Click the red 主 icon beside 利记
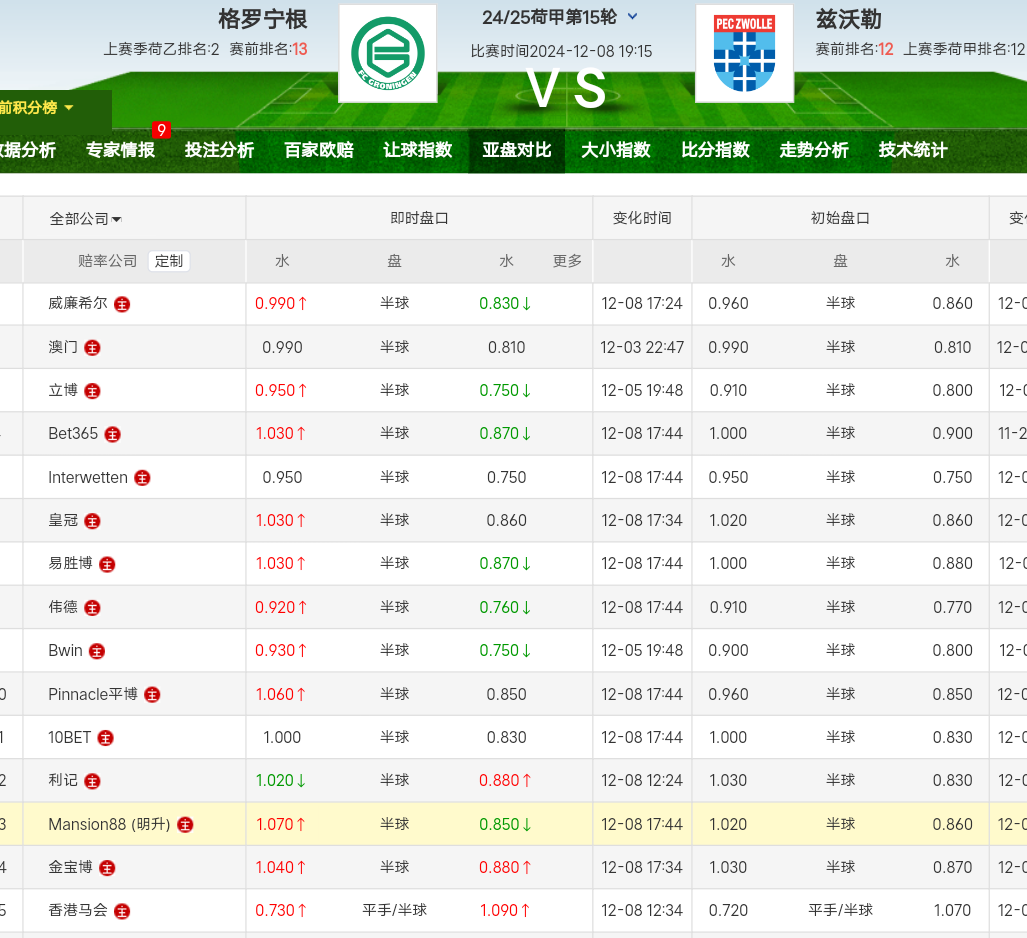1027x938 pixels. pos(92,781)
